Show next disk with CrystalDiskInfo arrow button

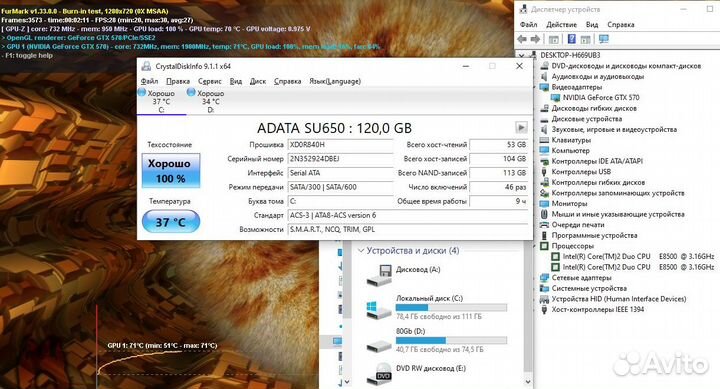(x=521, y=128)
